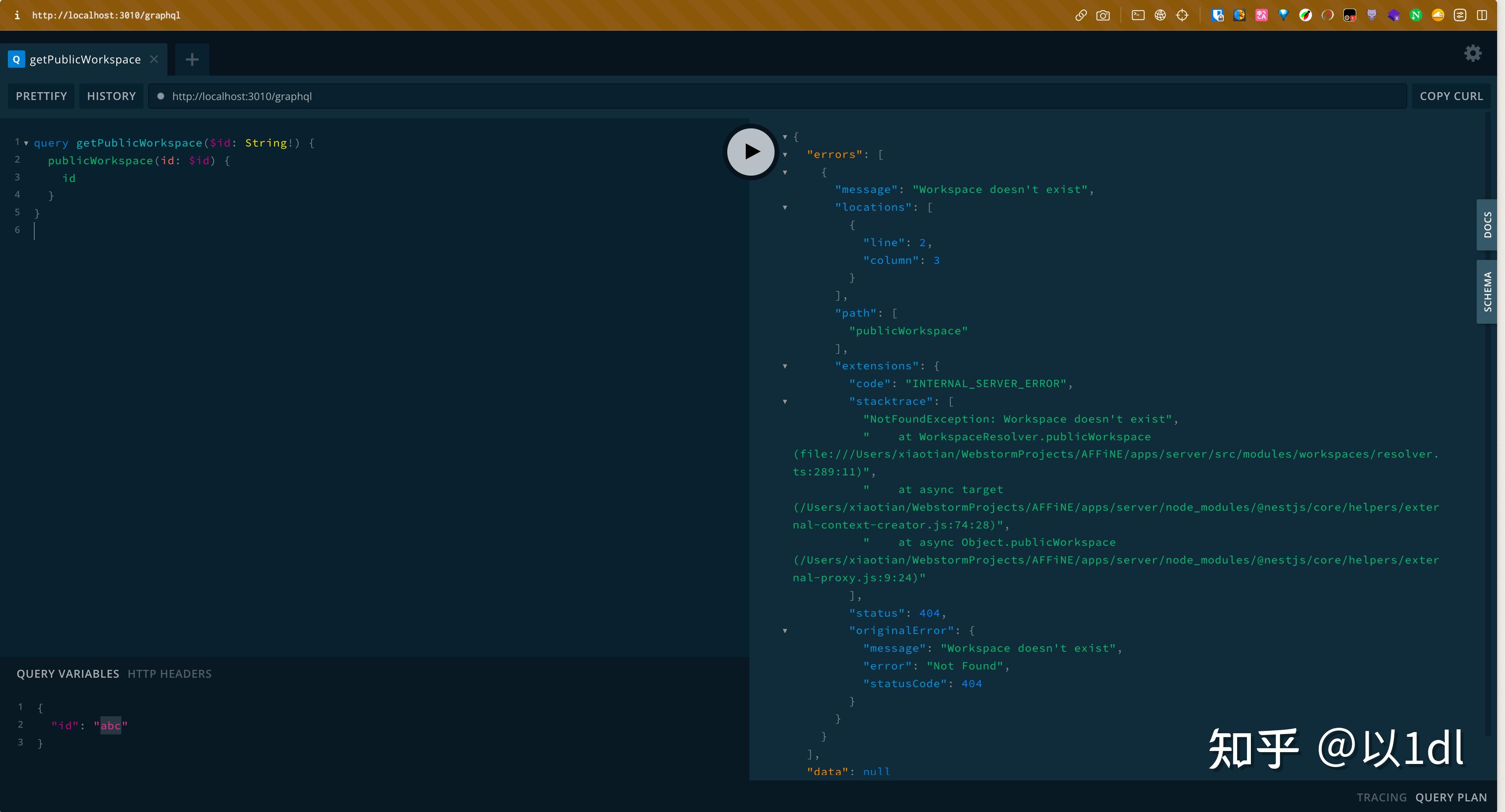Open the SCHEMA side panel
This screenshot has width=1505, height=812.
1487,291
